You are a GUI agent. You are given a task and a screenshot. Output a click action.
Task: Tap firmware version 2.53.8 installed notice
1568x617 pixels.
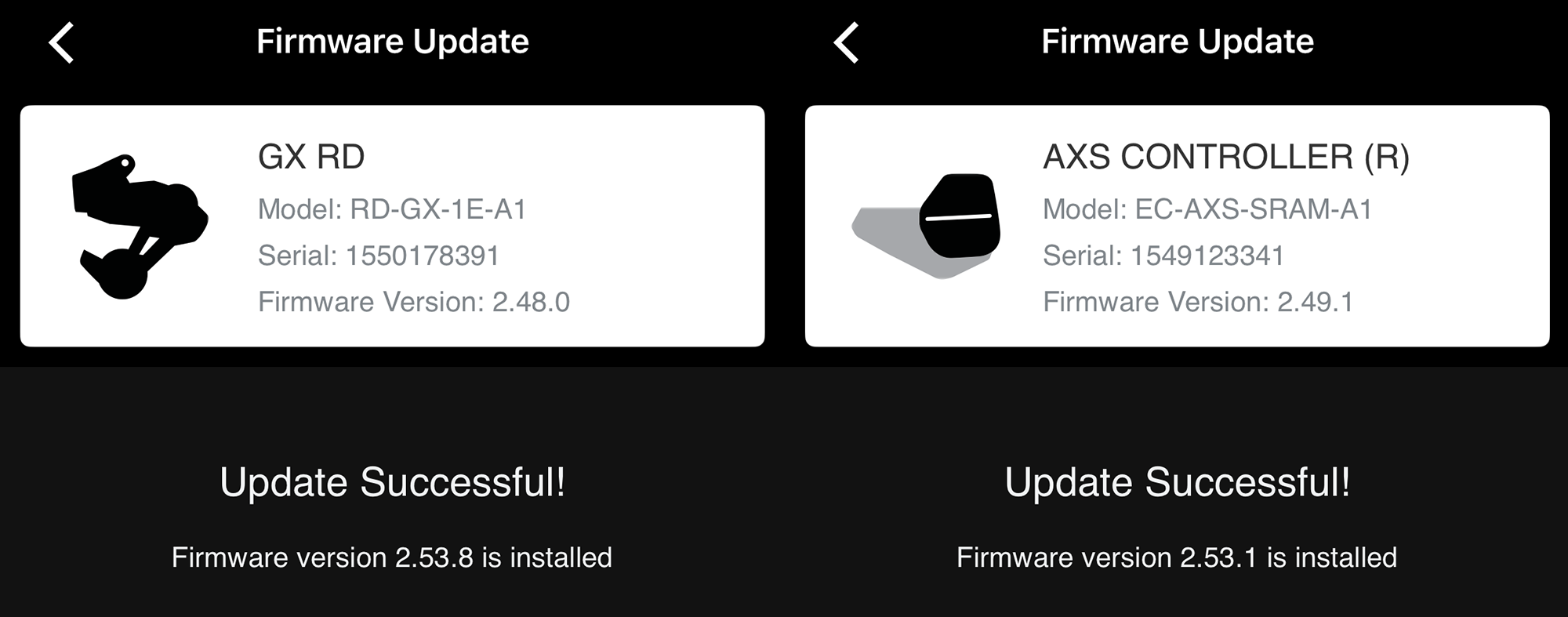click(392, 557)
